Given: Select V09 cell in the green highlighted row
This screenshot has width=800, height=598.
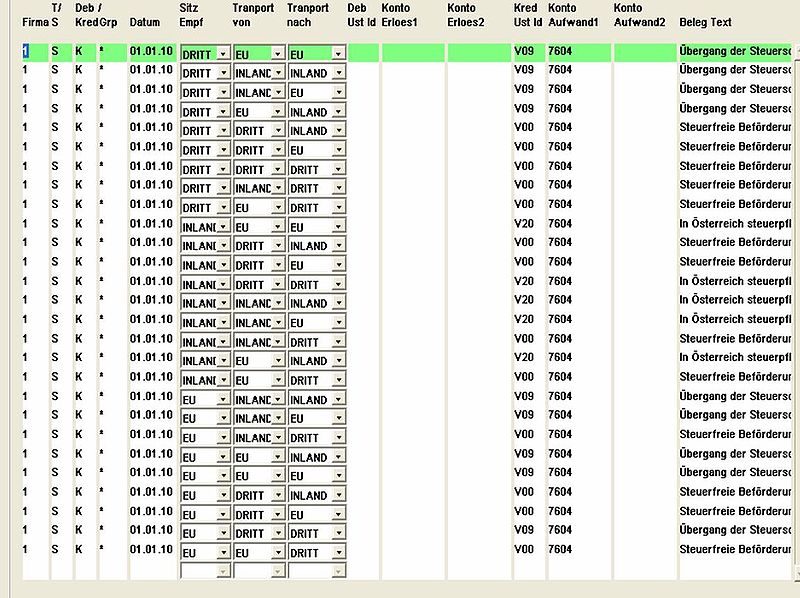Looking at the screenshot, I should tap(524, 51).
